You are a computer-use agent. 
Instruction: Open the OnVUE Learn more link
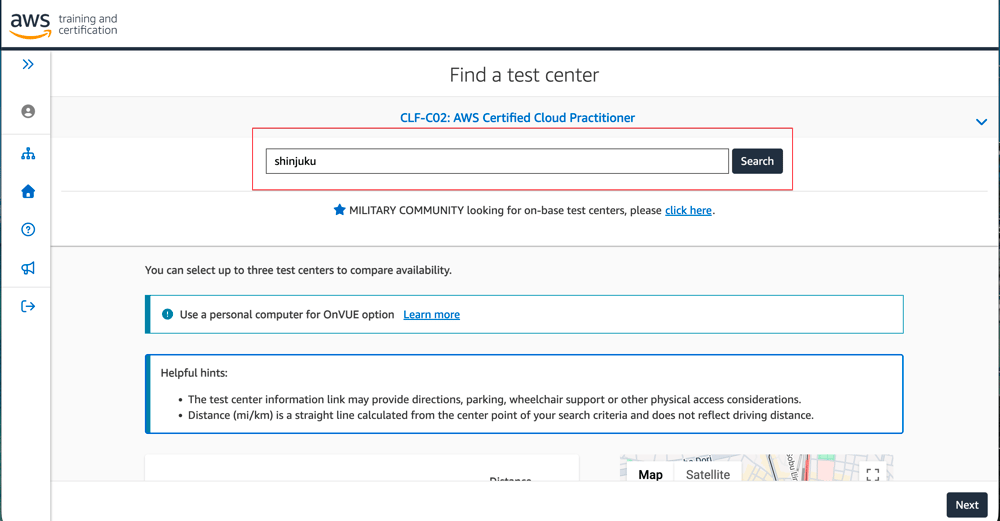431,314
